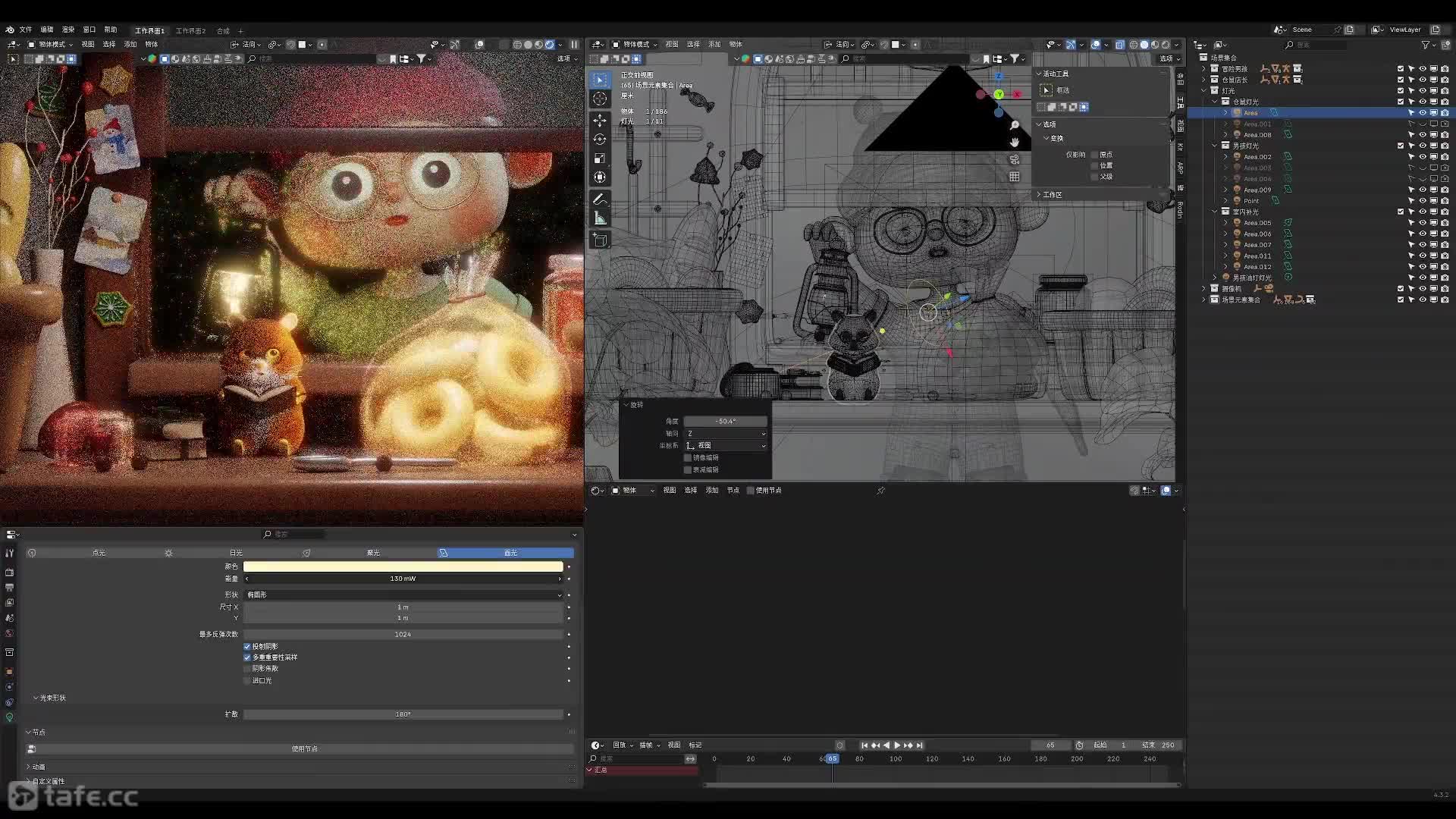Hide Area.002 light via eye icon
Screen dimensions: 1456x819
(x=1423, y=157)
